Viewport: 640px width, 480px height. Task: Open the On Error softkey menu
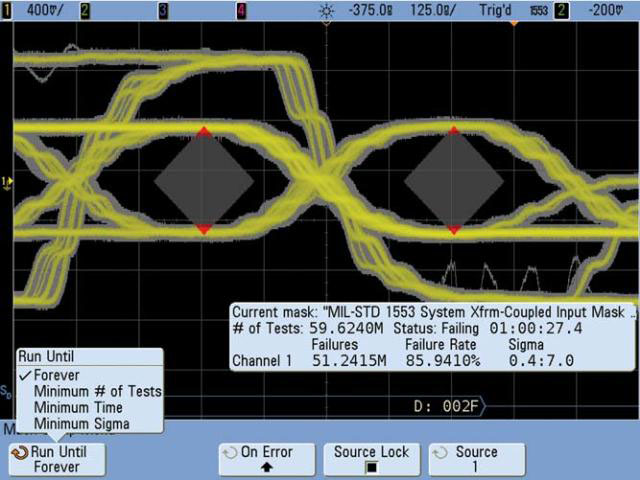point(266,459)
